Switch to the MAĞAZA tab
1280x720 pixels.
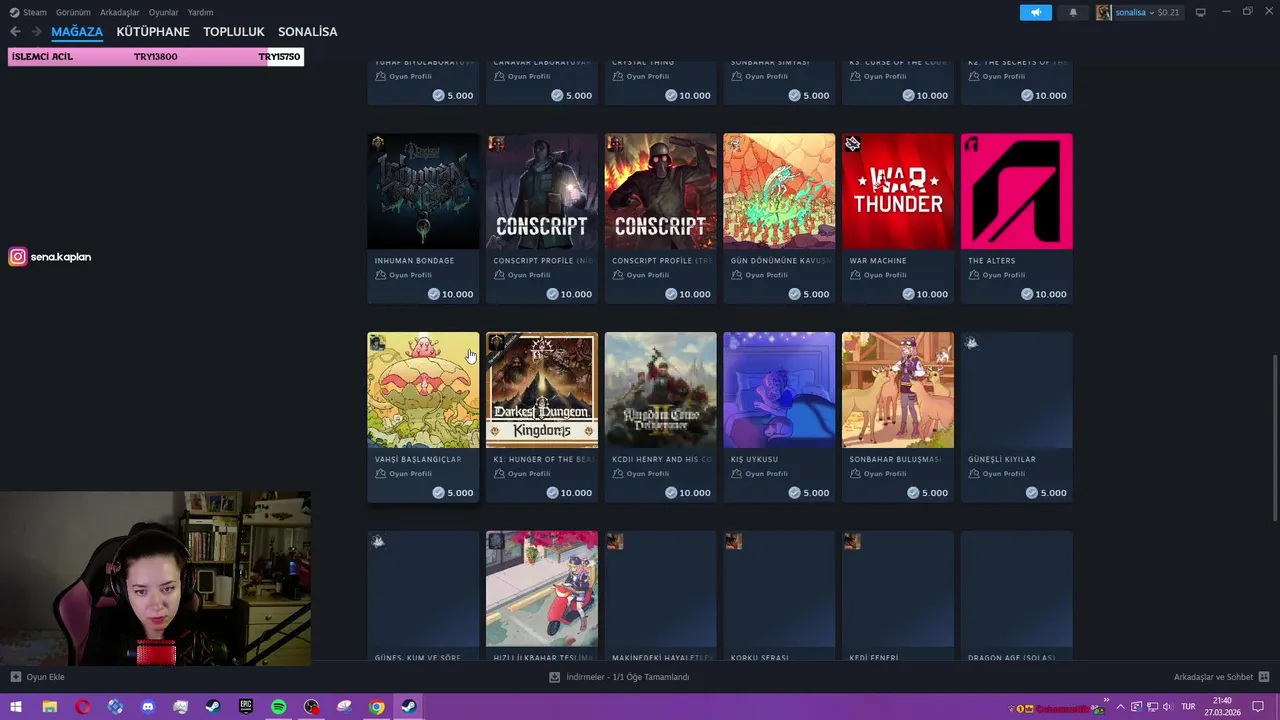tap(77, 32)
